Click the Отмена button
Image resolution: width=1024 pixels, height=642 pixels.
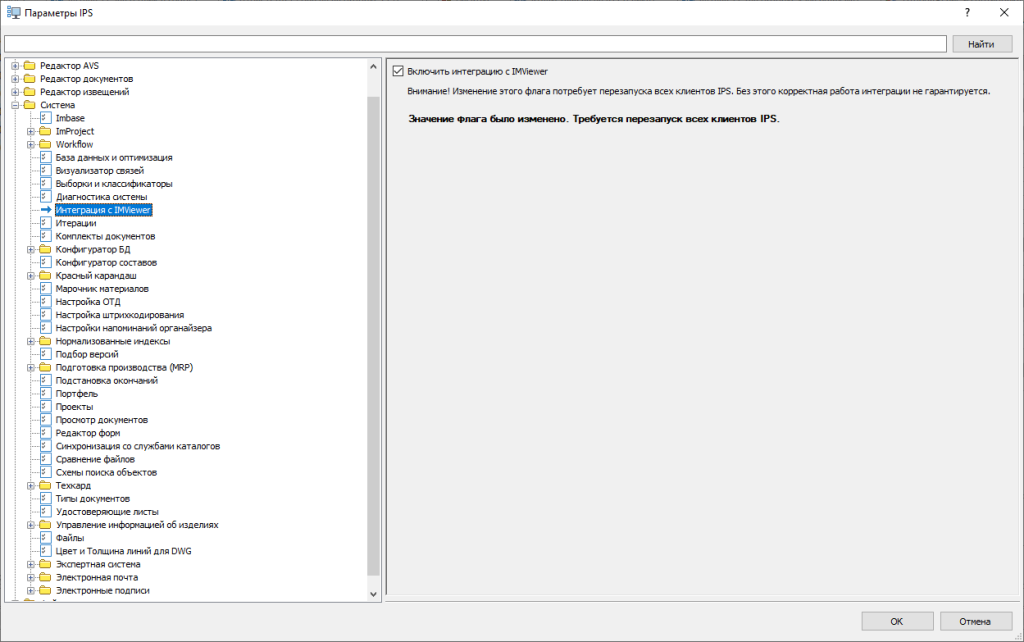pyautogui.click(x=975, y=621)
